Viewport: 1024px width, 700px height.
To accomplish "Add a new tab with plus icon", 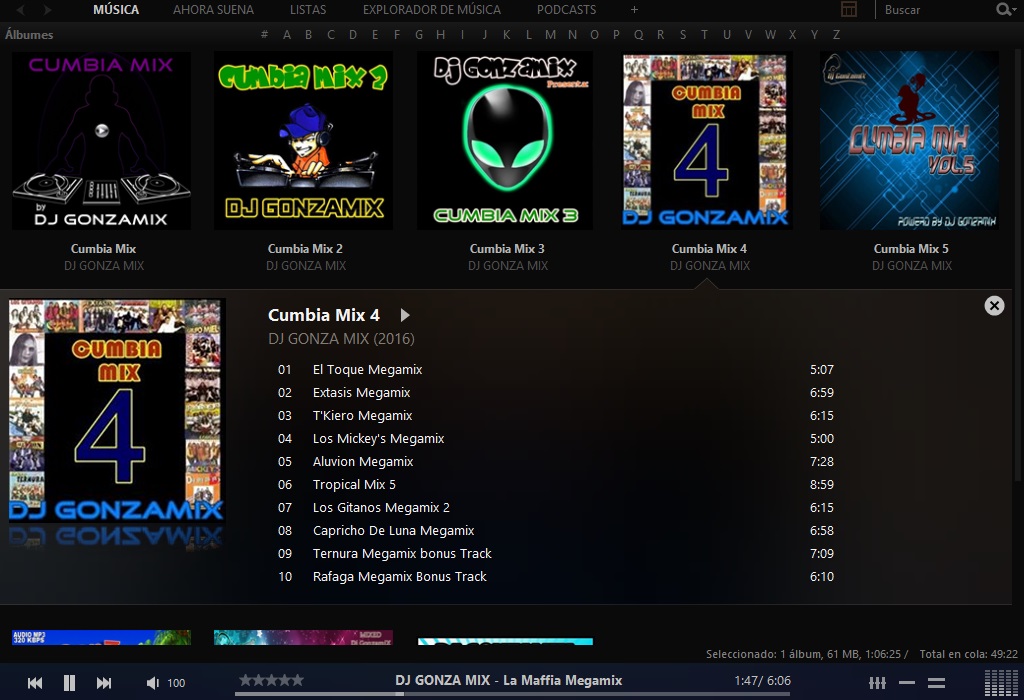I will coord(634,10).
